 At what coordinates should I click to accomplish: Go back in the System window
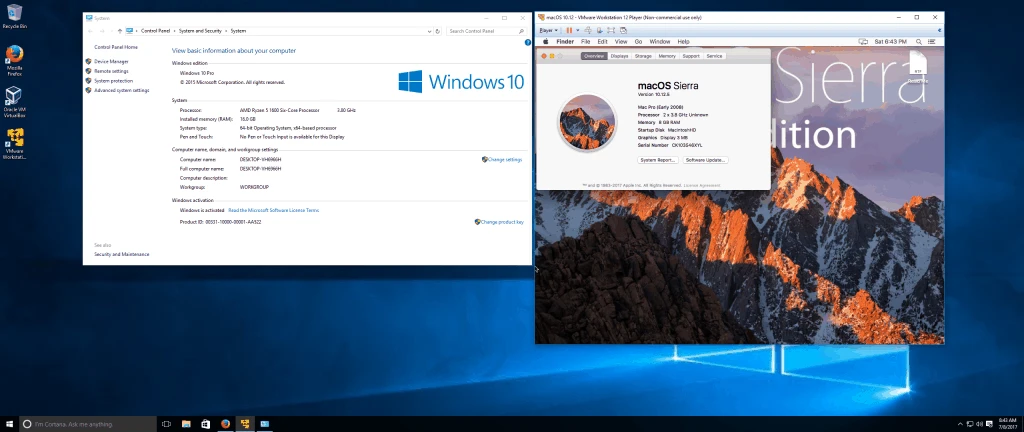point(90,31)
